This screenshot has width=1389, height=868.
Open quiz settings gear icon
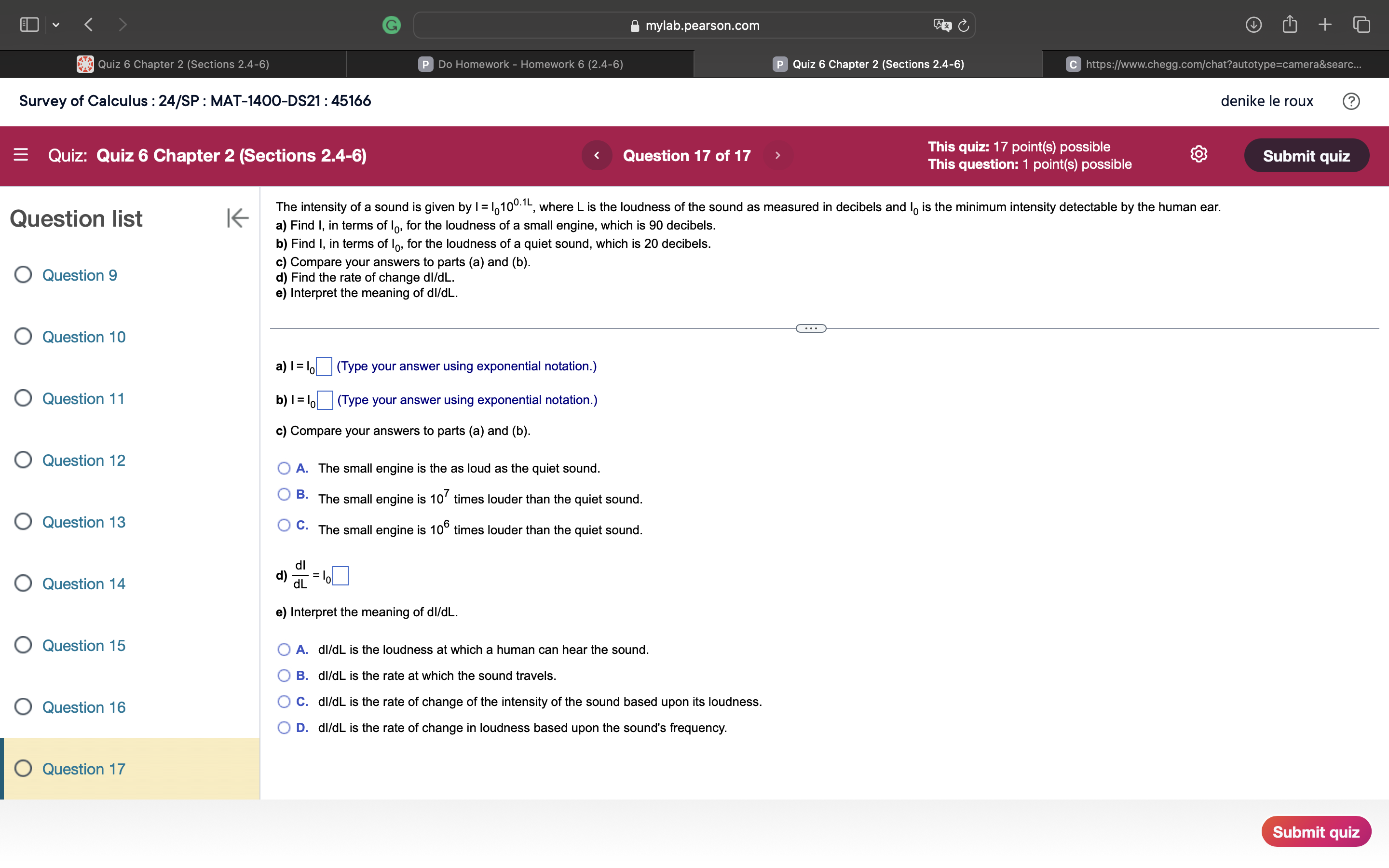pos(1198,154)
